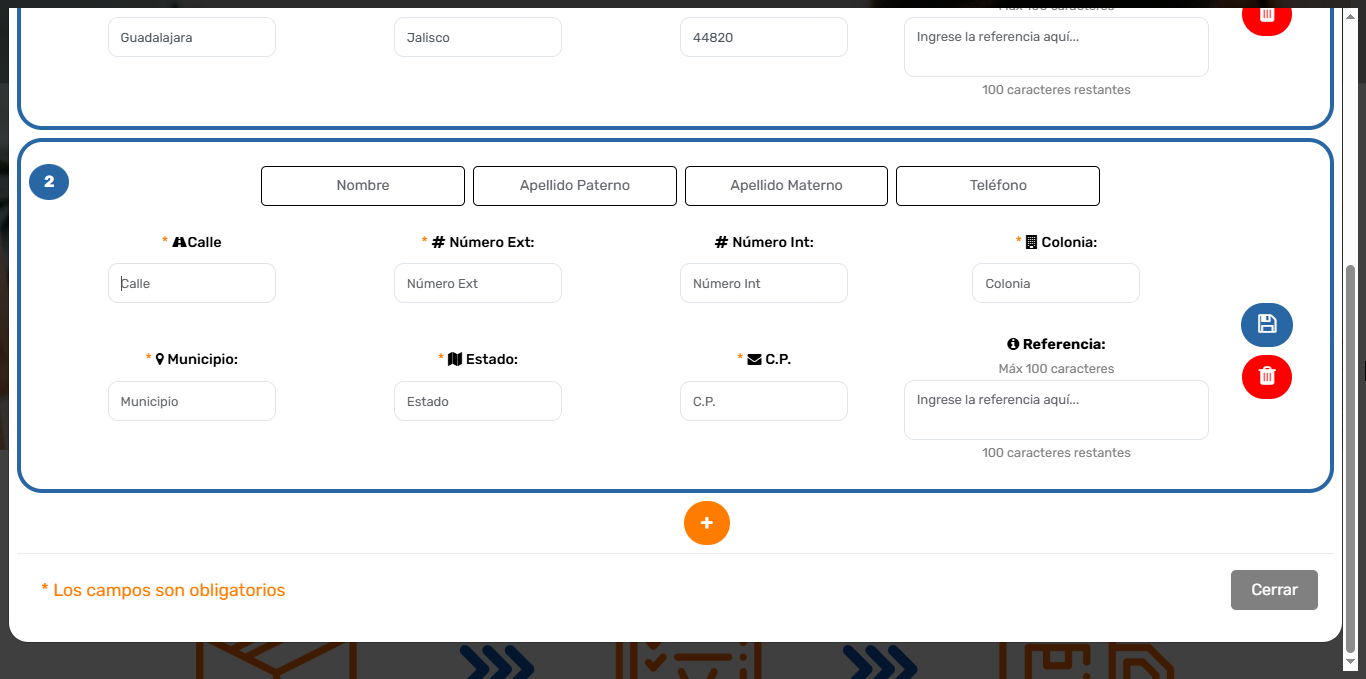The image size is (1366, 679).
Task: Click the hash icon beside the Número Int label
Action: 721,242
